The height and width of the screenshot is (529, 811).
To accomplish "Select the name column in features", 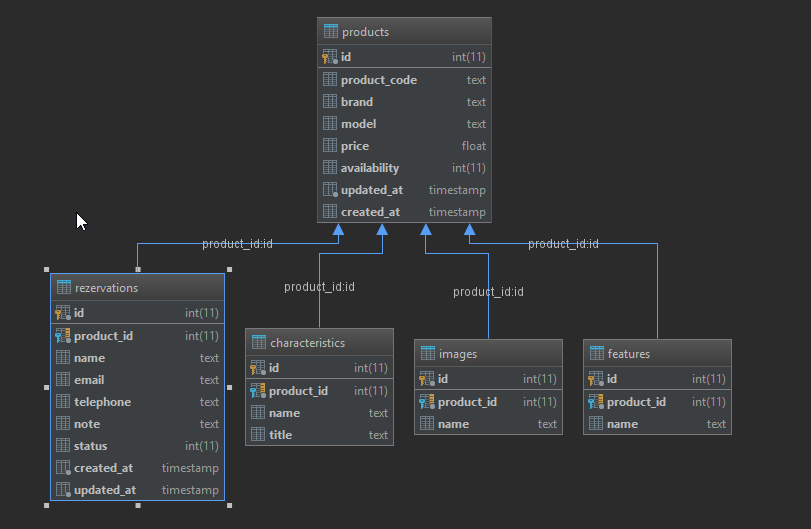I will [623, 424].
